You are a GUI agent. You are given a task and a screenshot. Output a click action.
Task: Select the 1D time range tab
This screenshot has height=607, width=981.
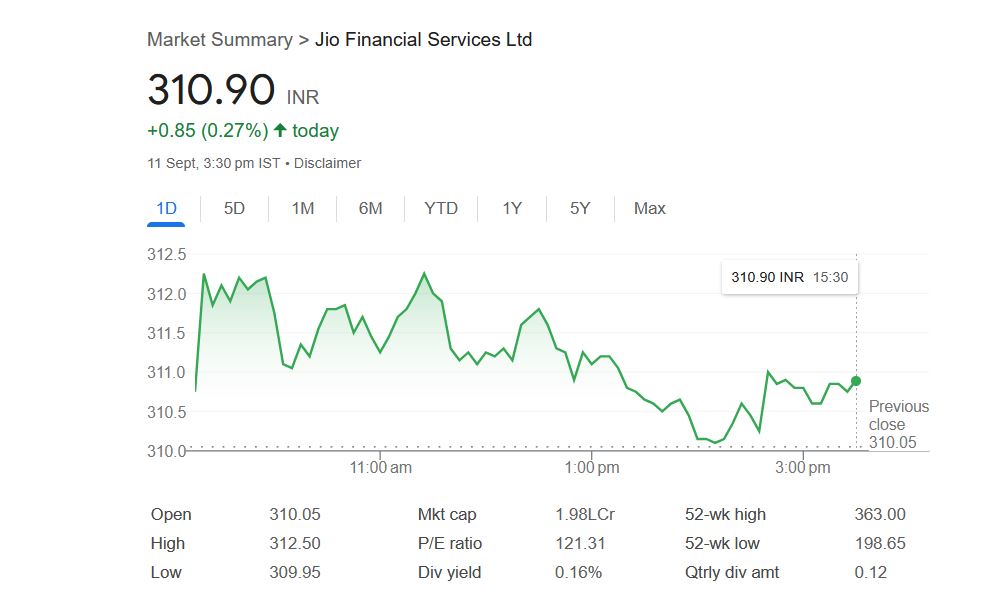[x=166, y=208]
